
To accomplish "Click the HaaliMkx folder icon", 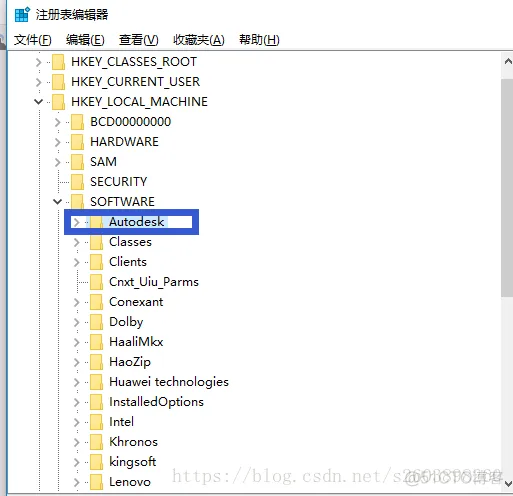I will (96, 342).
